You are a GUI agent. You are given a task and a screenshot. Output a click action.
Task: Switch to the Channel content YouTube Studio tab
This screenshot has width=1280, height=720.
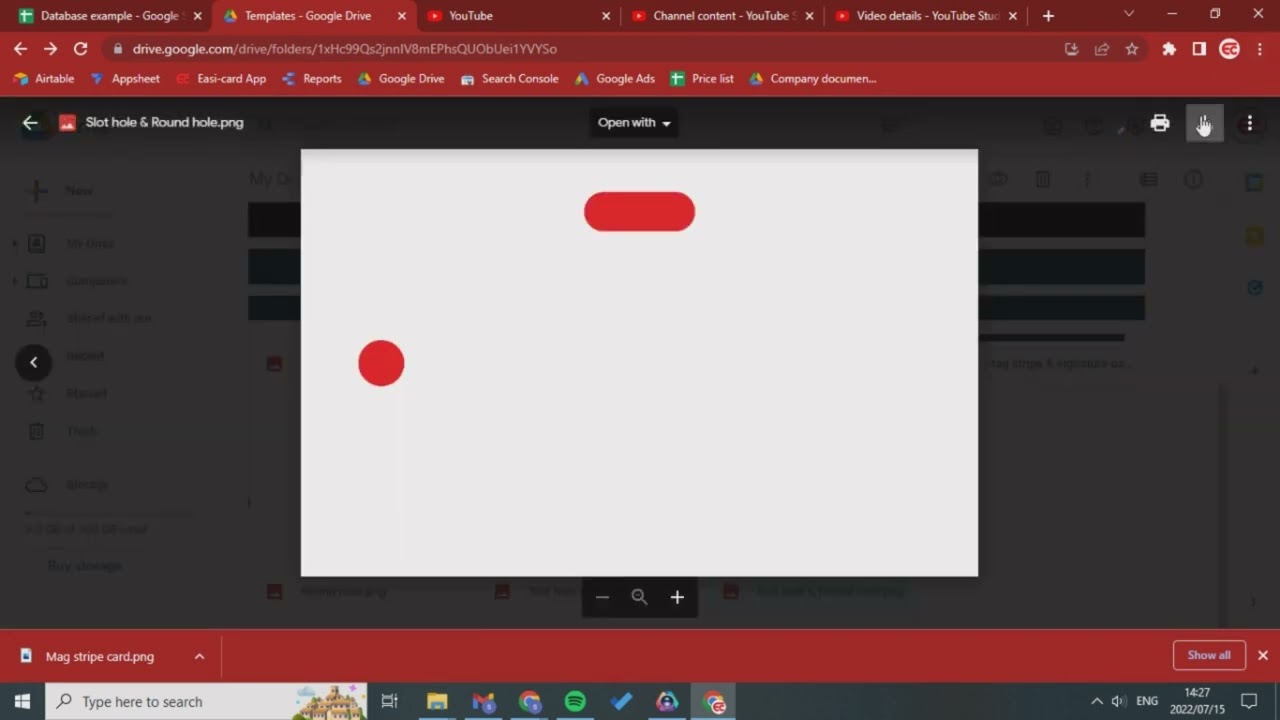click(x=724, y=16)
